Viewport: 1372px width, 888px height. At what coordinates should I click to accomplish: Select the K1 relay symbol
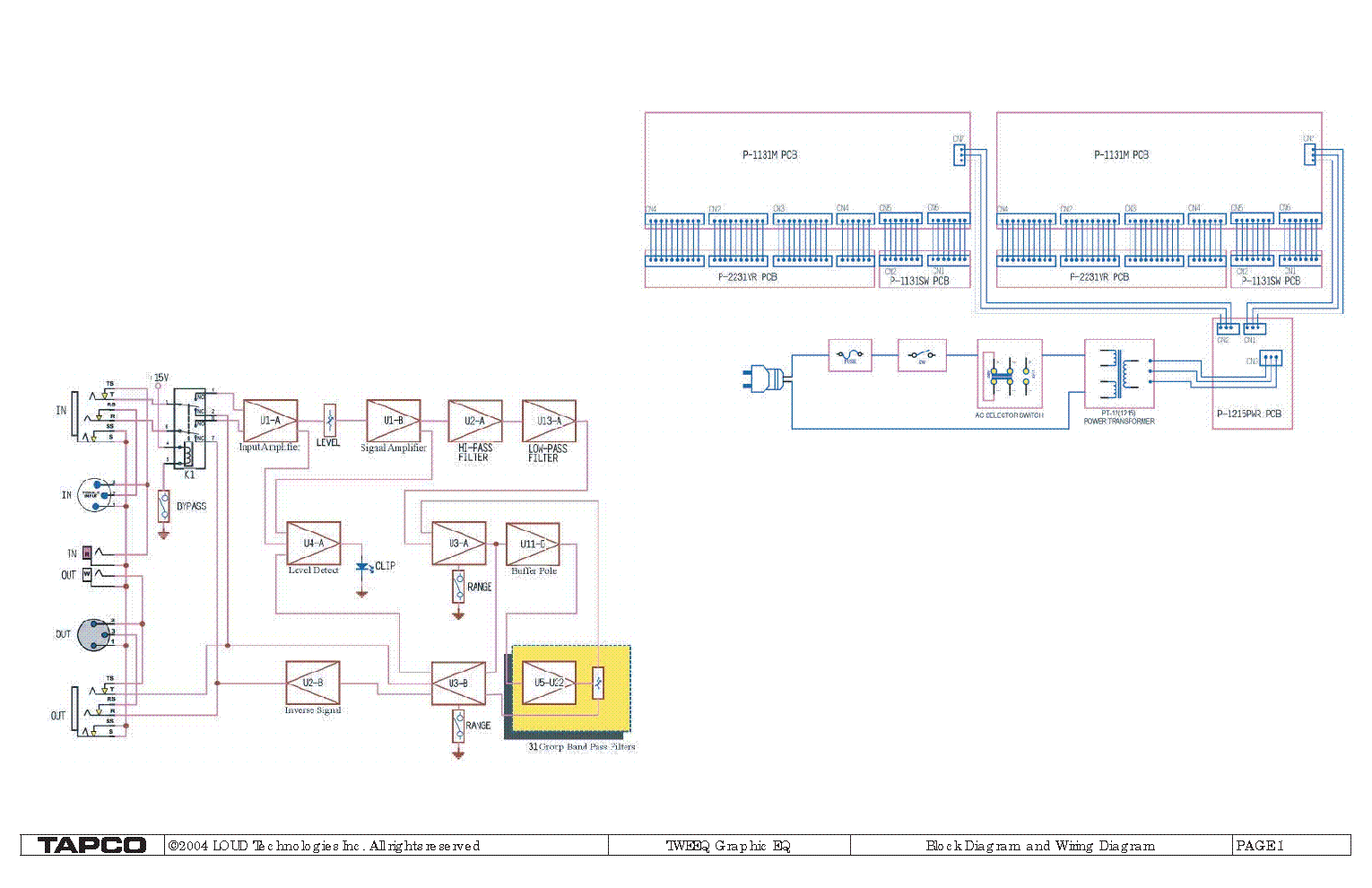[189, 429]
